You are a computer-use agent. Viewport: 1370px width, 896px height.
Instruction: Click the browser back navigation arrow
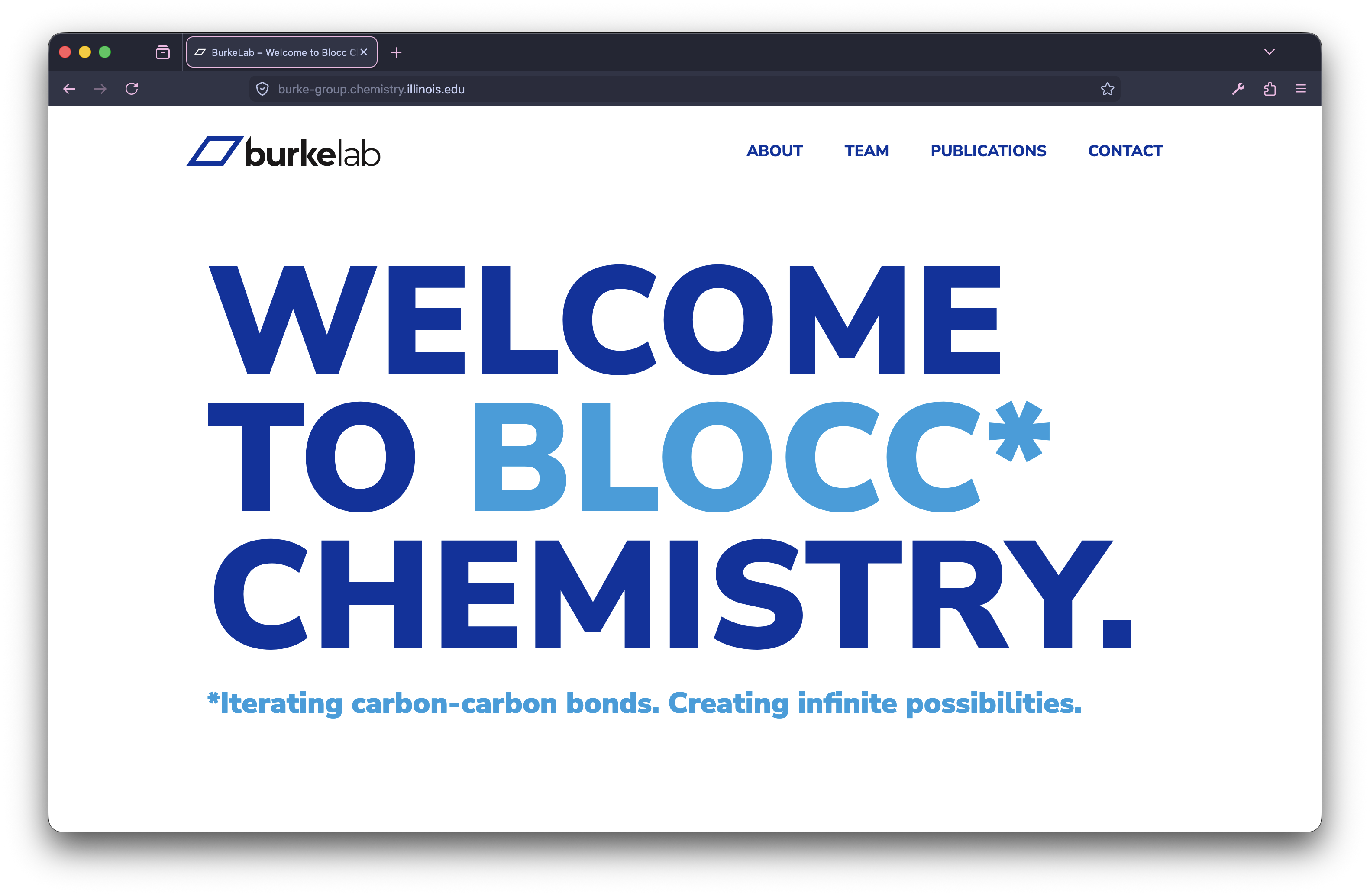[x=69, y=89]
